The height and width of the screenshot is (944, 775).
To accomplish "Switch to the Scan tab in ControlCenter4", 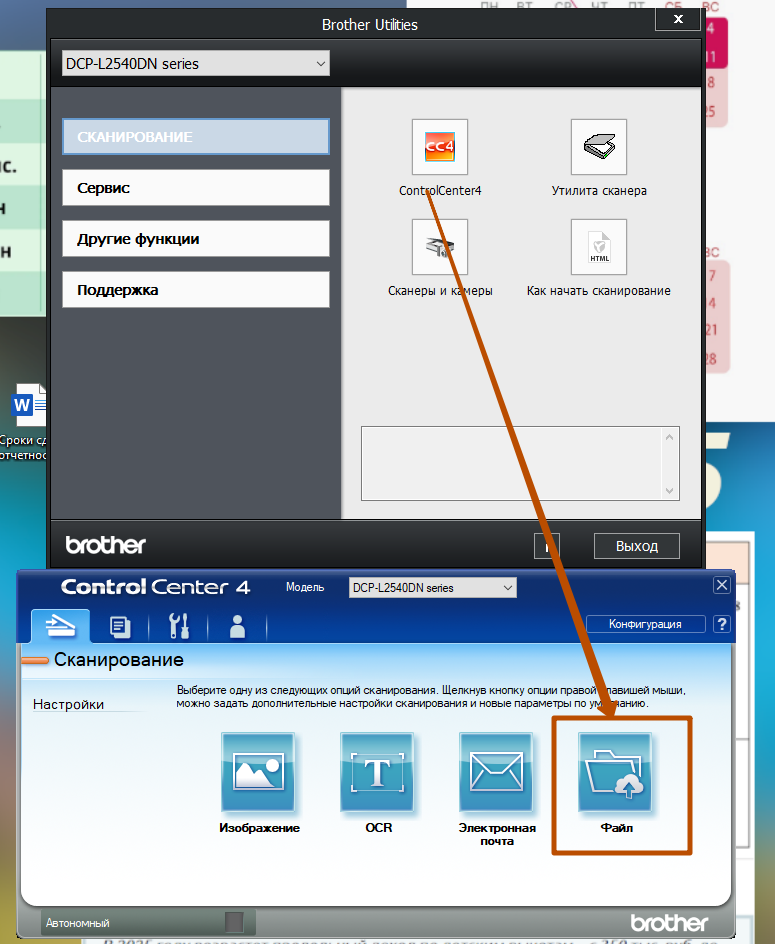I will [61, 626].
